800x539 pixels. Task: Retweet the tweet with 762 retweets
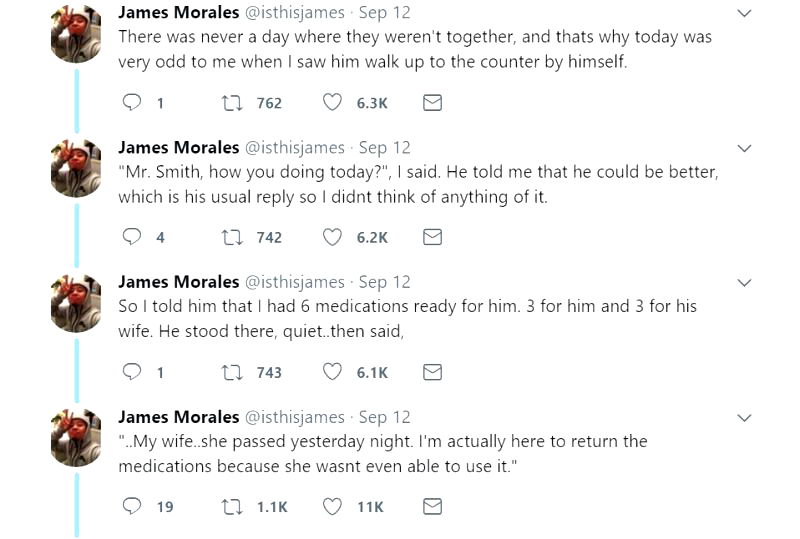click(233, 102)
